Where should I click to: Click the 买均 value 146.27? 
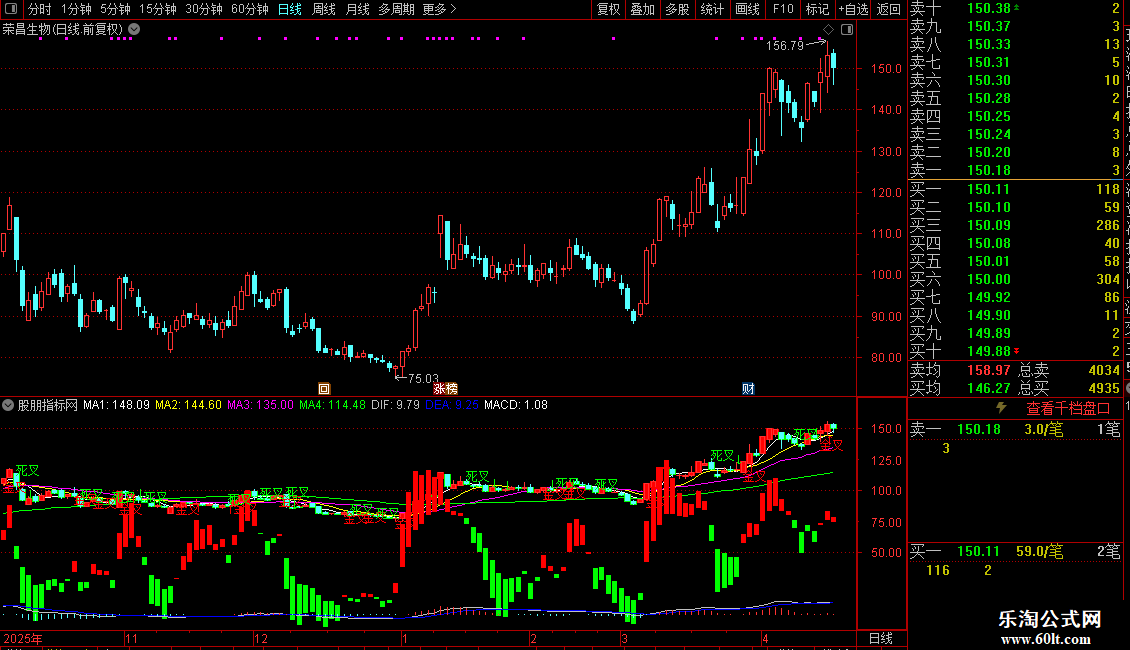(989, 388)
